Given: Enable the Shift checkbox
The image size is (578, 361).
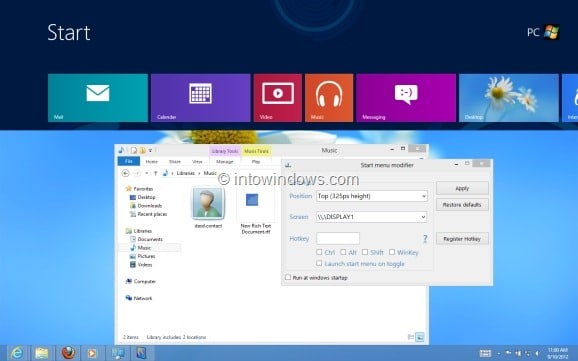Looking at the screenshot, I should point(365,252).
